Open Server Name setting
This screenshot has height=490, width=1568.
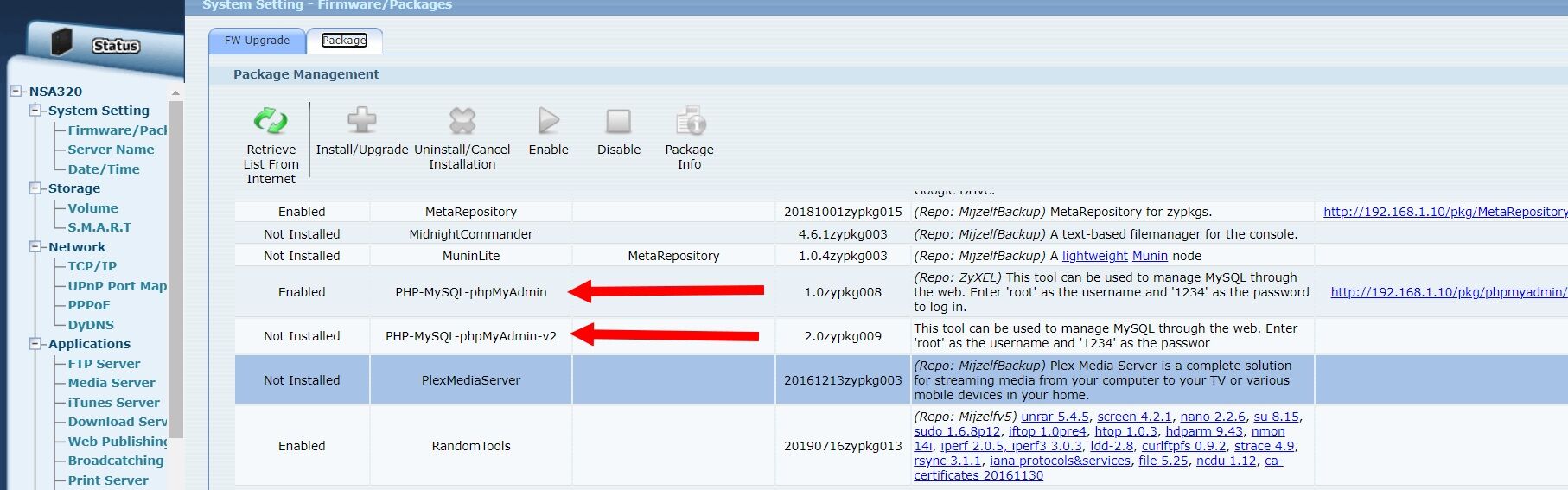pyautogui.click(x=111, y=149)
